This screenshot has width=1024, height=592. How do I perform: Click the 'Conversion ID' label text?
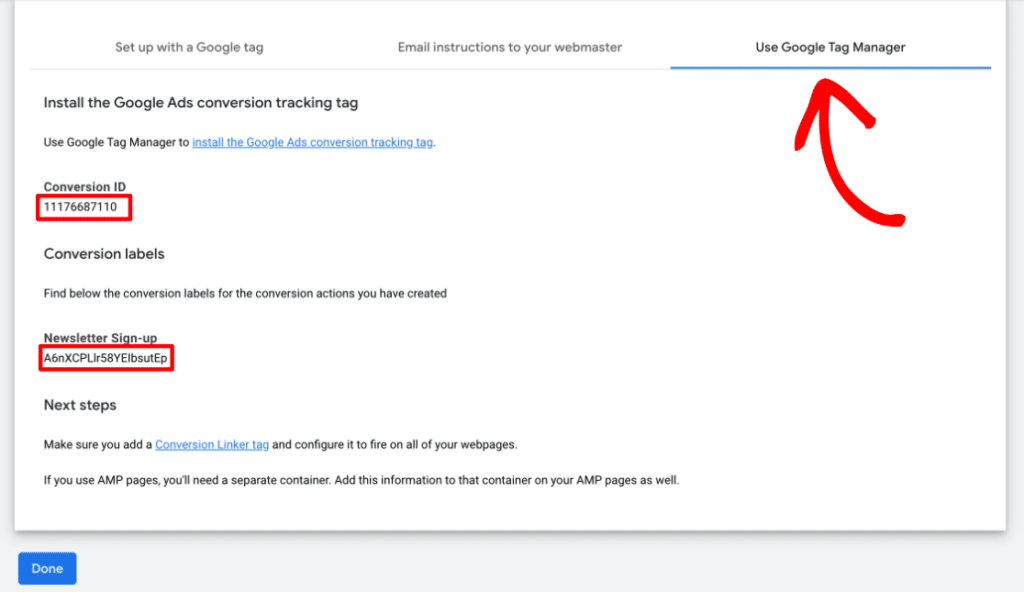84,186
